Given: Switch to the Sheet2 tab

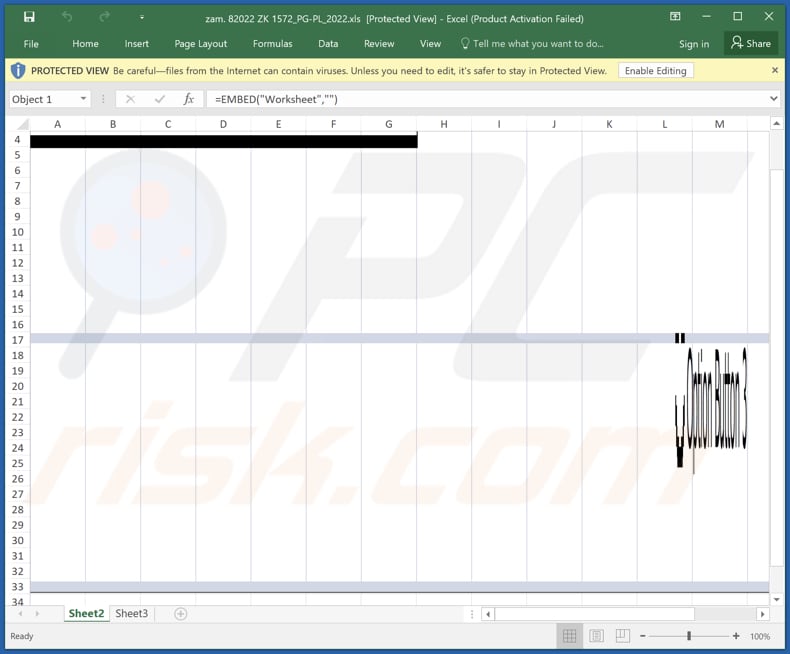Looking at the screenshot, I should tap(86, 613).
